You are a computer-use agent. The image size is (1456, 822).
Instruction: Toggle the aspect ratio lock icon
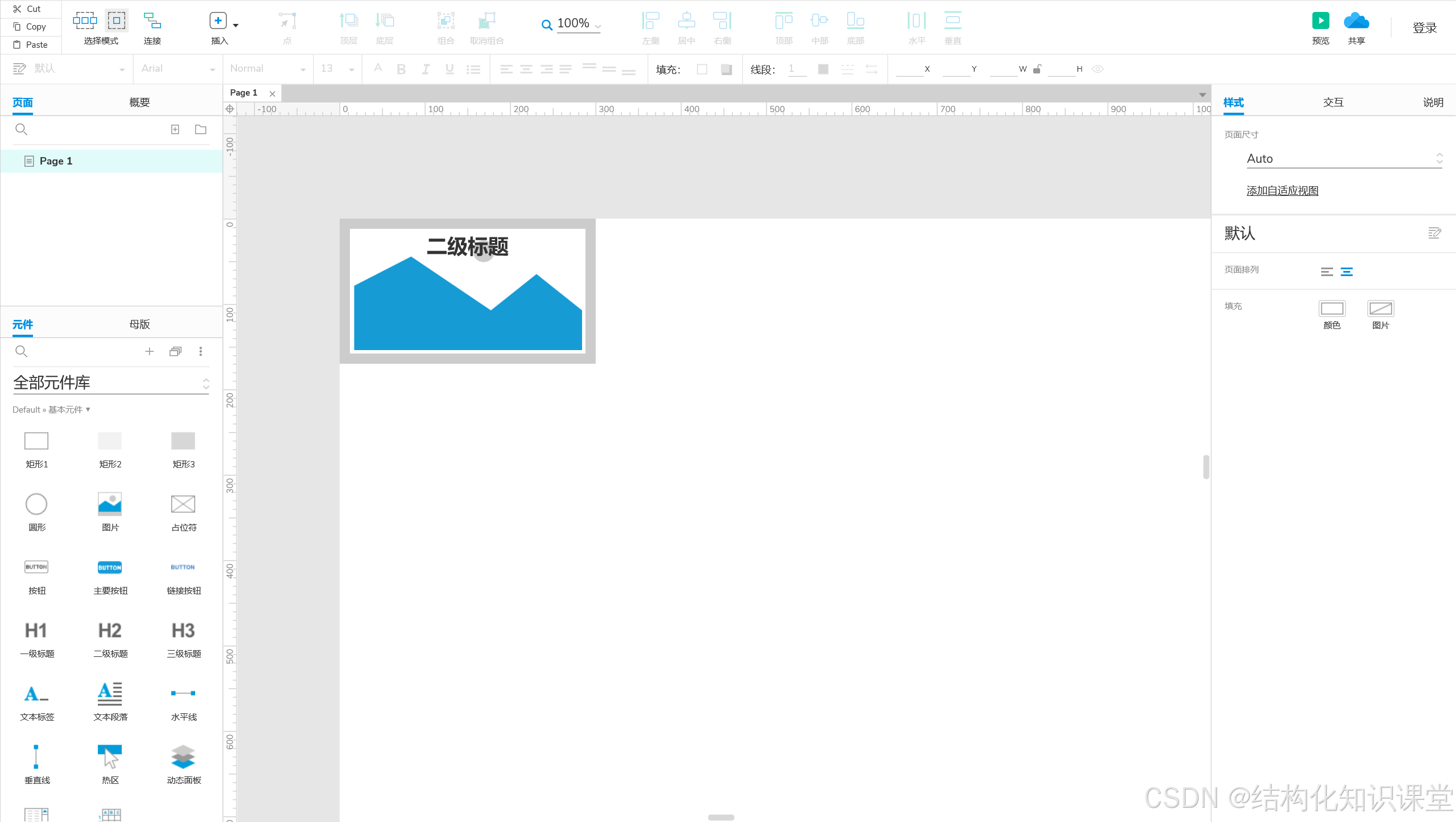[x=1037, y=69]
